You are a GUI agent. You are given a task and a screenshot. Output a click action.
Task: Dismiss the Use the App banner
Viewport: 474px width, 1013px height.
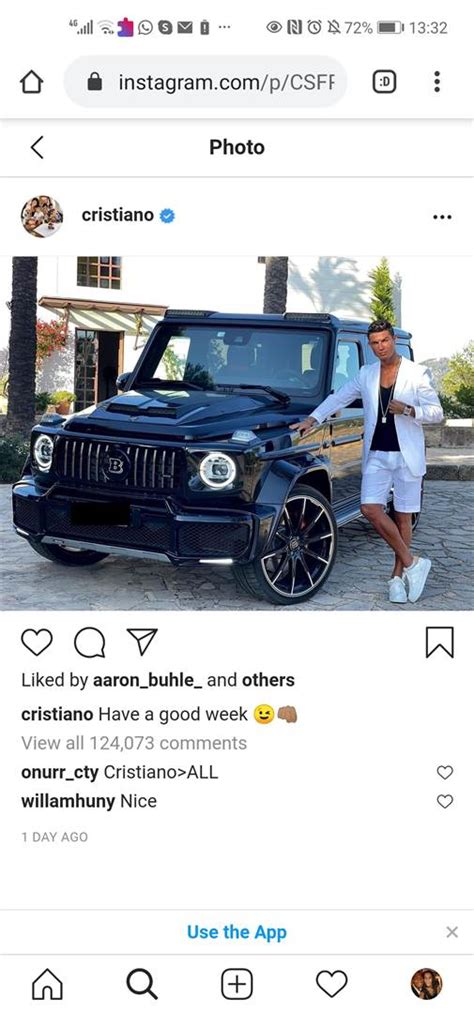pyautogui.click(x=452, y=932)
